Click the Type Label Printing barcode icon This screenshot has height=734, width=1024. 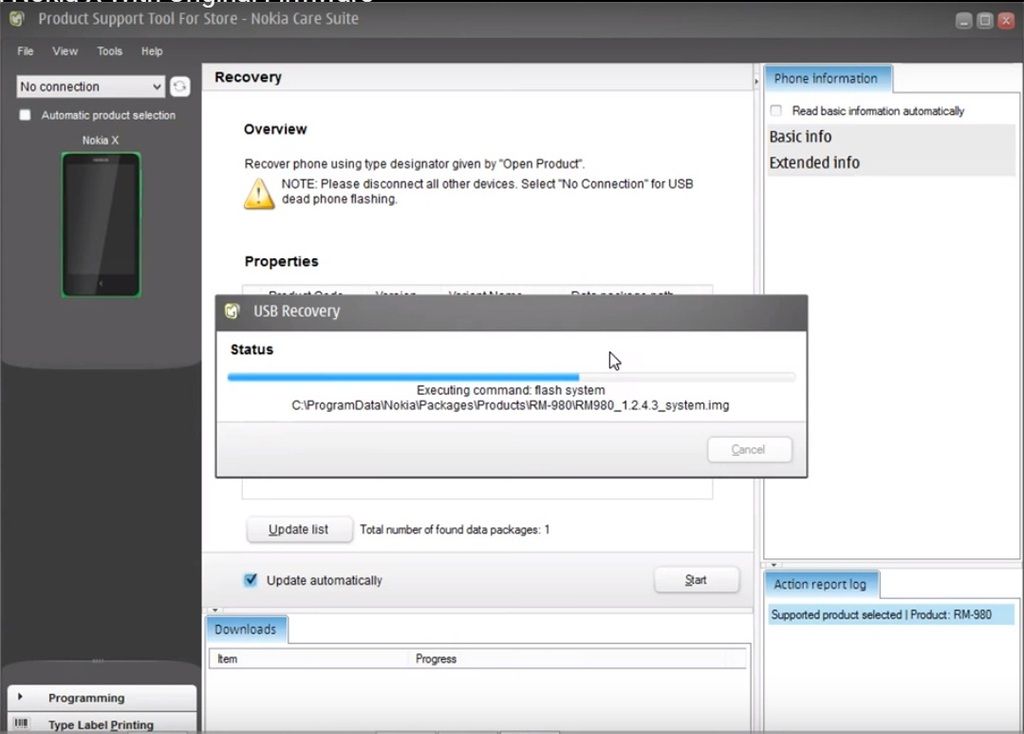[x=20, y=725]
